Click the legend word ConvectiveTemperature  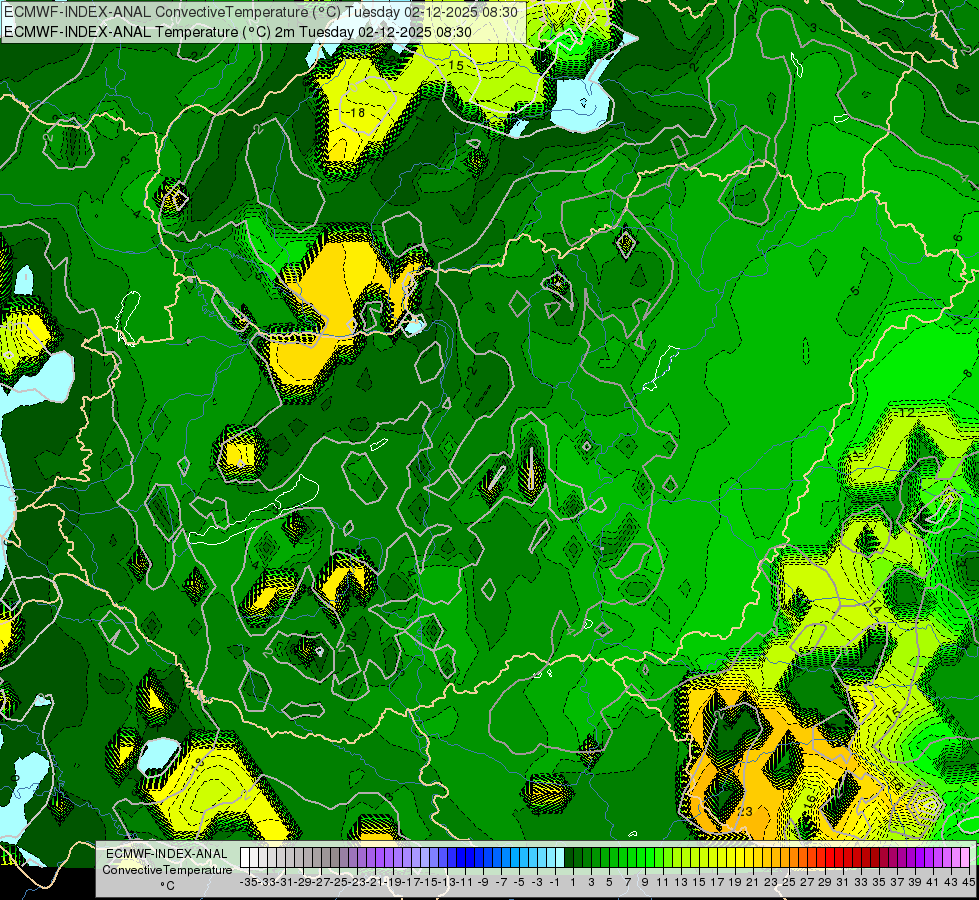click(x=167, y=869)
